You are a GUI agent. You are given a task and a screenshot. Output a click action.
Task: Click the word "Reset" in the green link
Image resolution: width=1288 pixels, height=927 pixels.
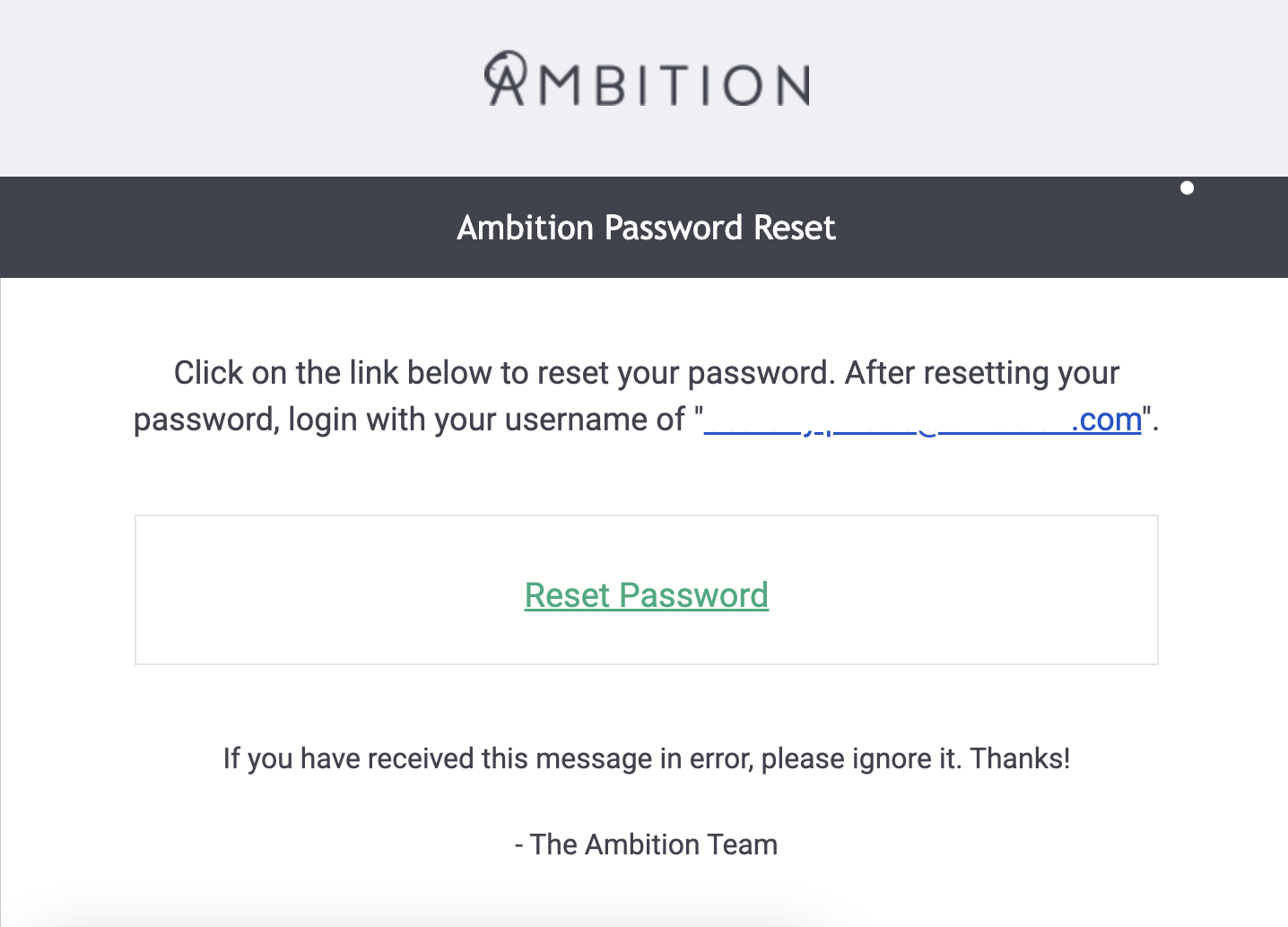click(x=567, y=595)
